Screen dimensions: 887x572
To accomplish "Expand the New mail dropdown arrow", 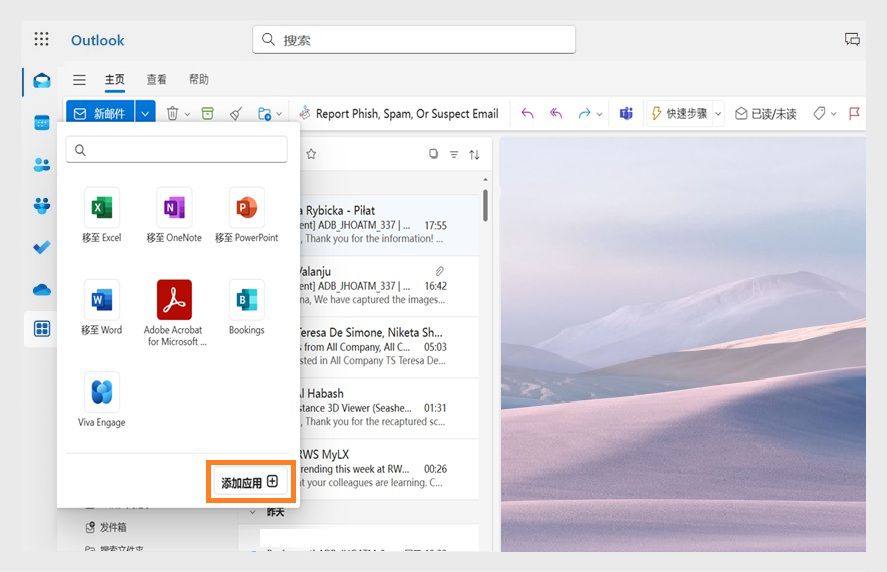I will [145, 114].
